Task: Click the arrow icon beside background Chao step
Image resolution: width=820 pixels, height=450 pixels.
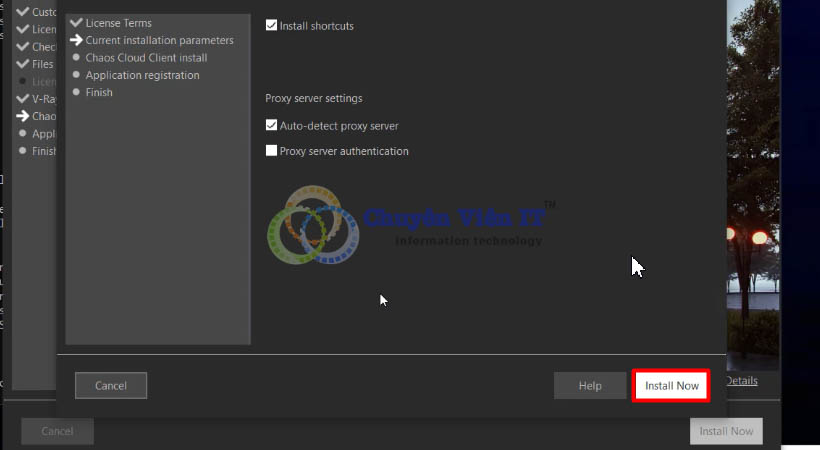Action: pyautogui.click(x=23, y=116)
